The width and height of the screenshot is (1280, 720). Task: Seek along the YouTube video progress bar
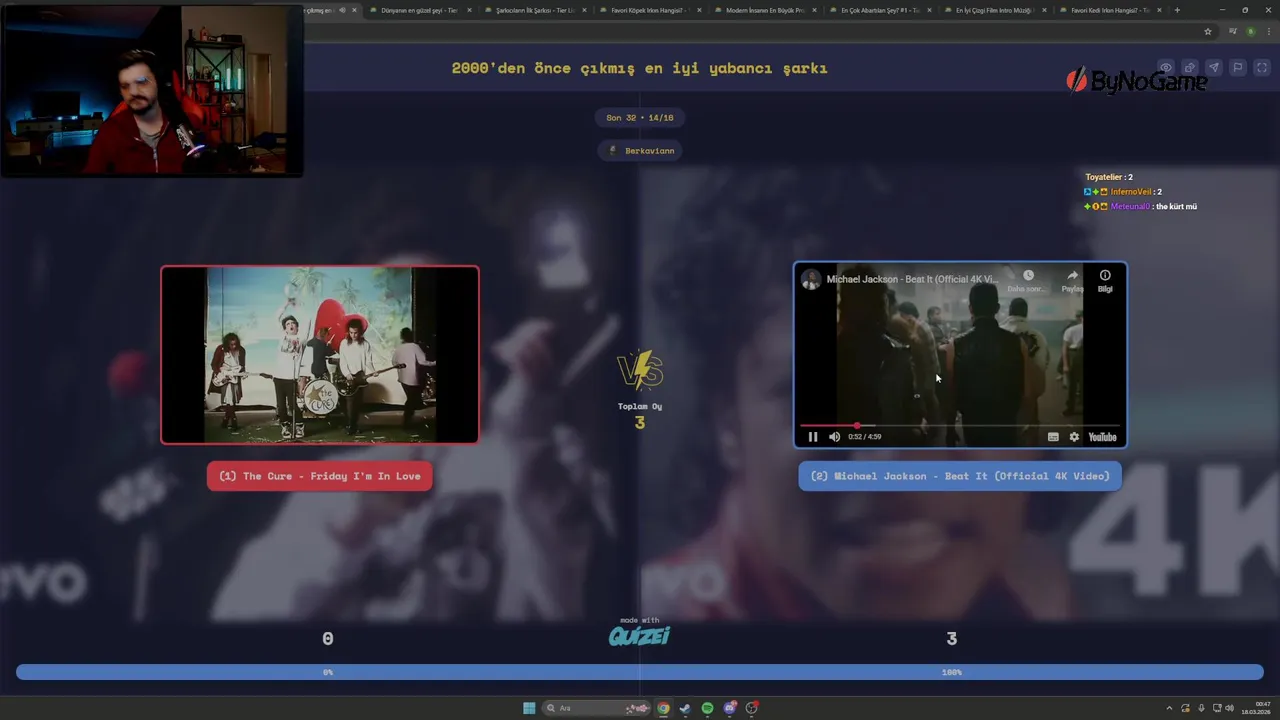[959, 425]
